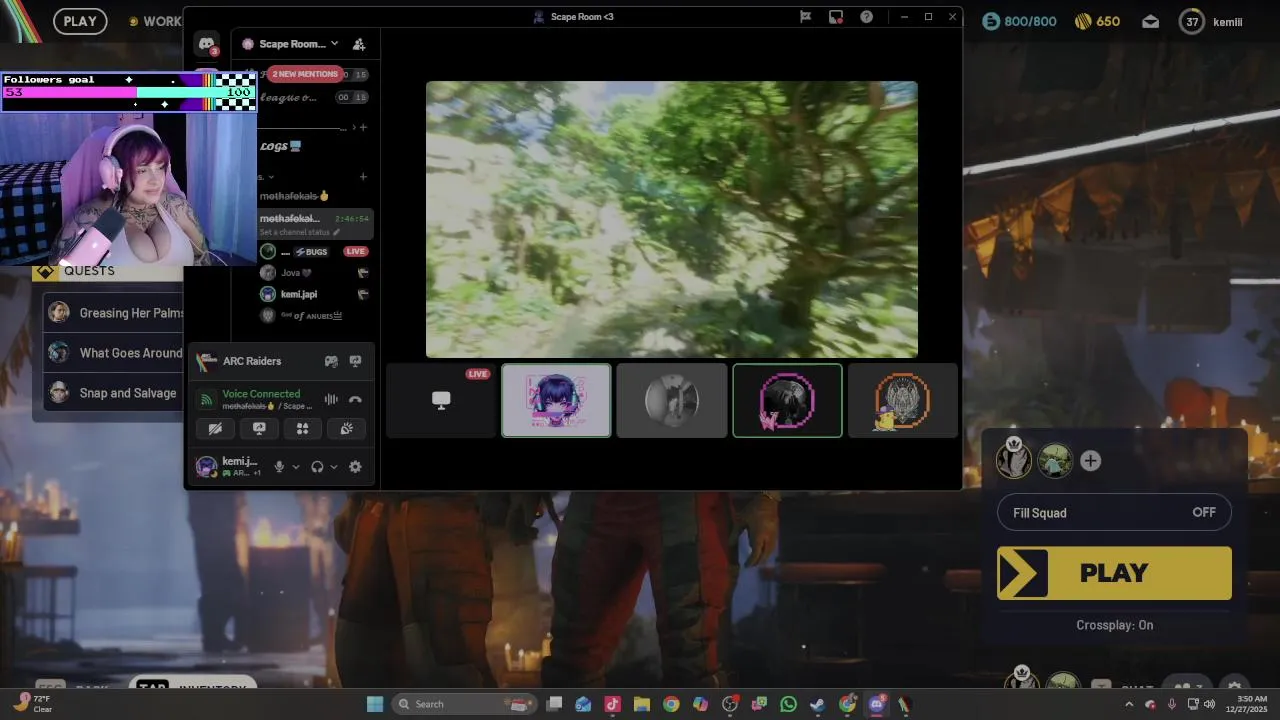Click the flag icon in the Discord title bar
Viewport: 1280px width, 720px height.
click(805, 16)
